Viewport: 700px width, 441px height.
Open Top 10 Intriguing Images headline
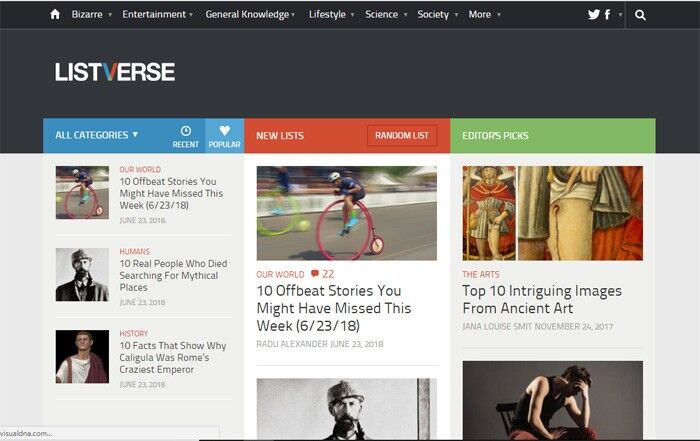coord(542,300)
